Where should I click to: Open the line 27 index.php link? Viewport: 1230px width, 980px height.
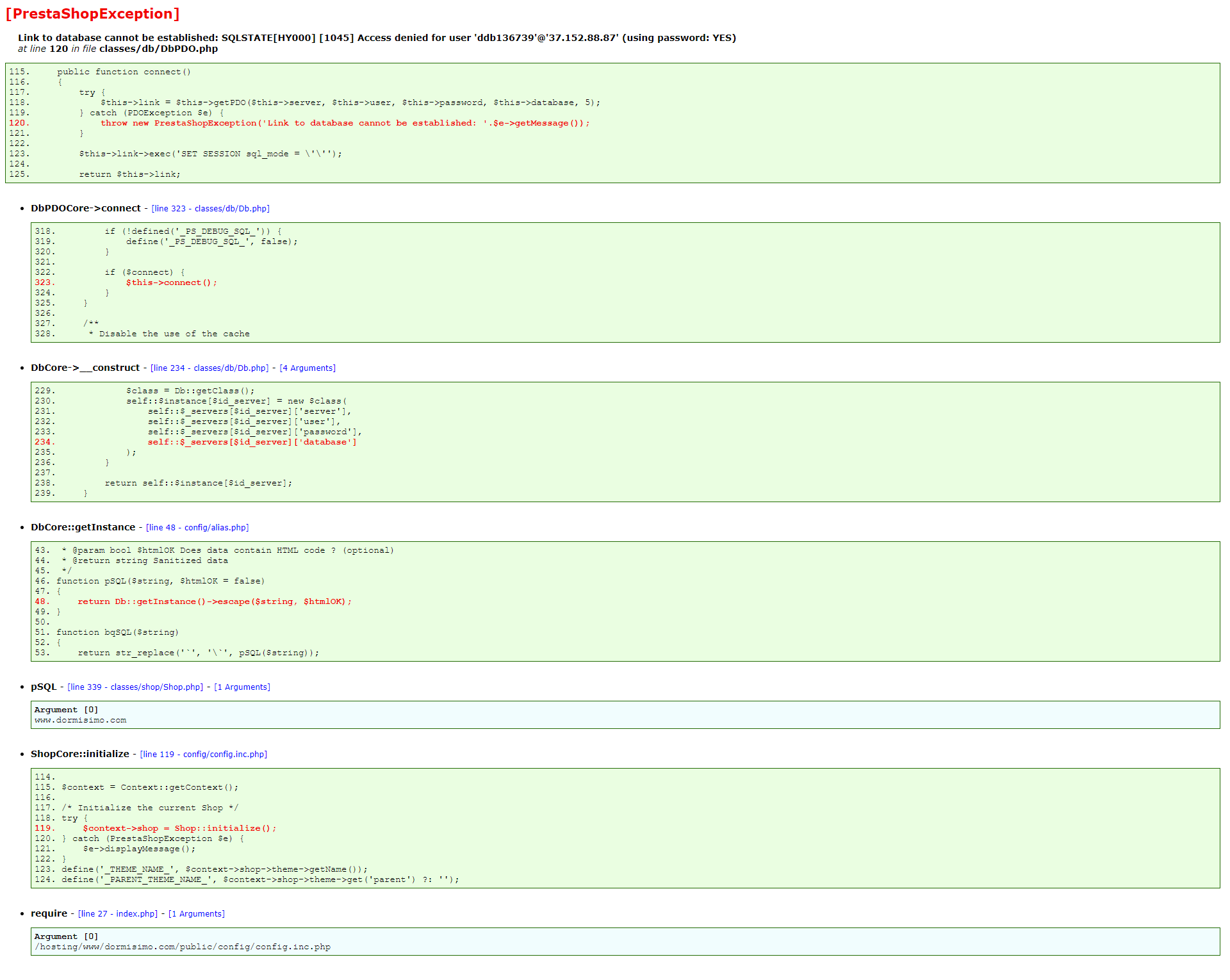coord(118,914)
